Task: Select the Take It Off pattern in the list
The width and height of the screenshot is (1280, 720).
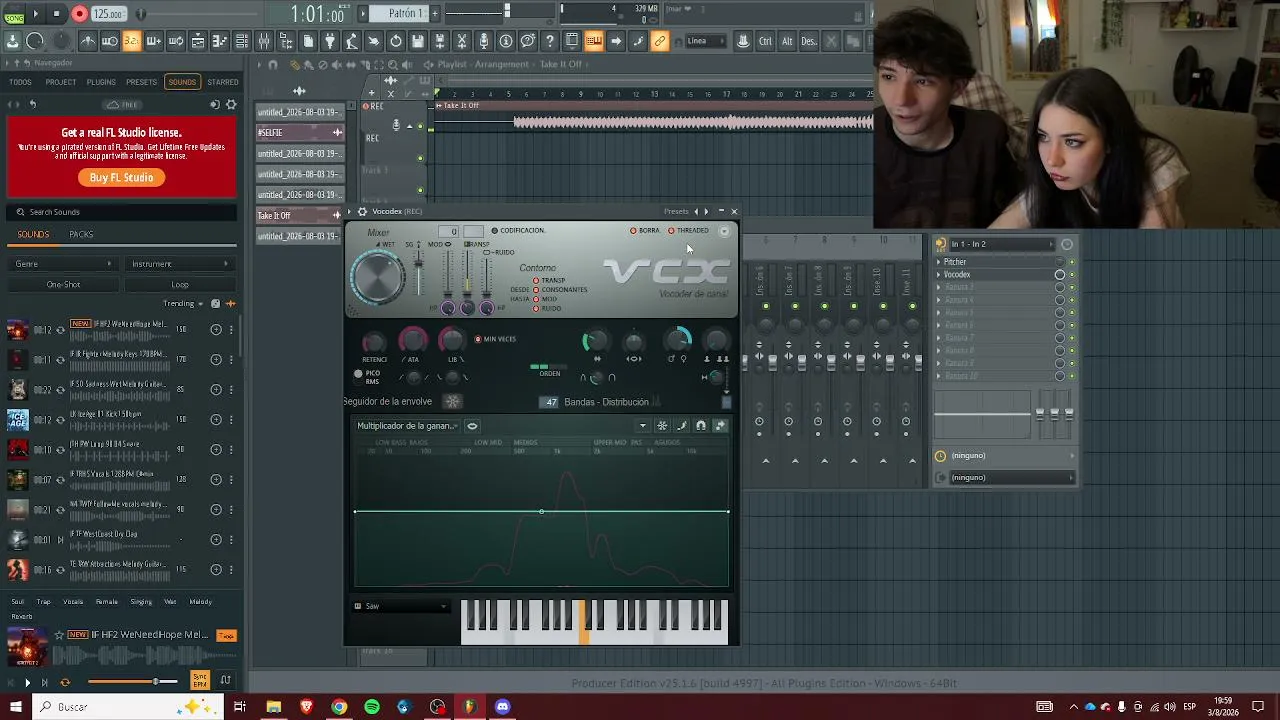Action: (x=300, y=215)
